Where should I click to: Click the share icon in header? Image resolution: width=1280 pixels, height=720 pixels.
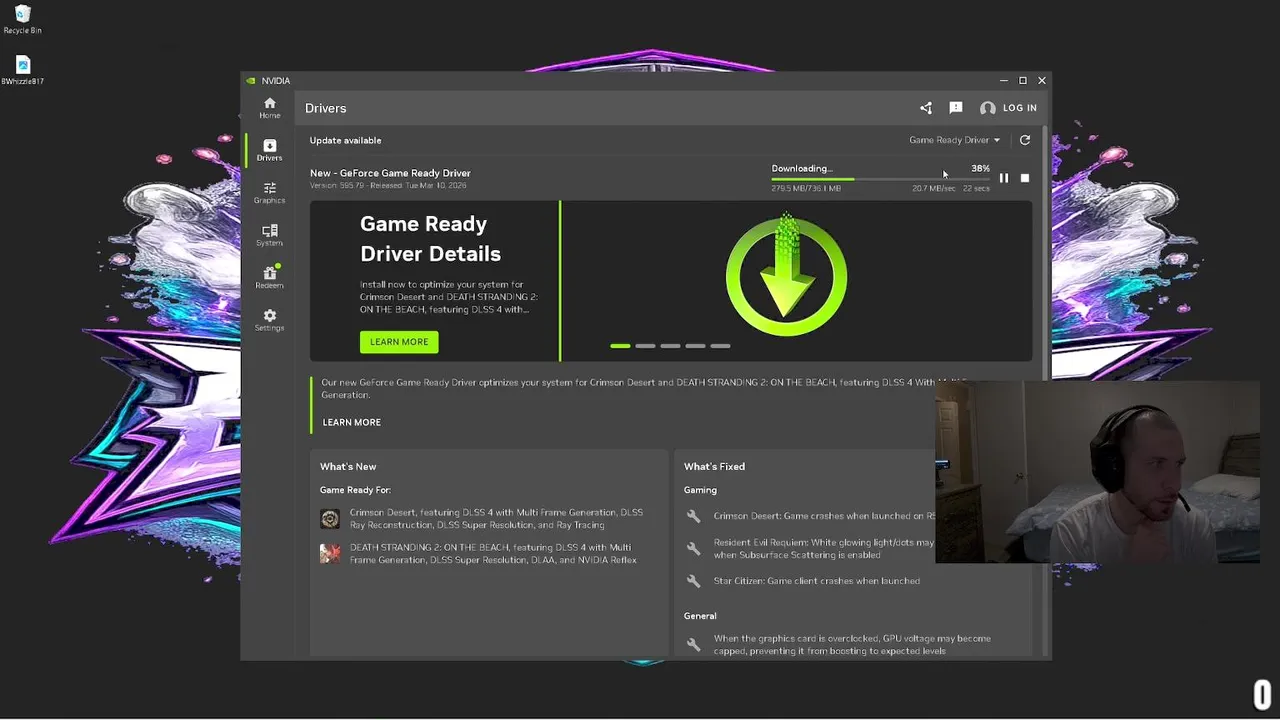pyautogui.click(x=926, y=108)
